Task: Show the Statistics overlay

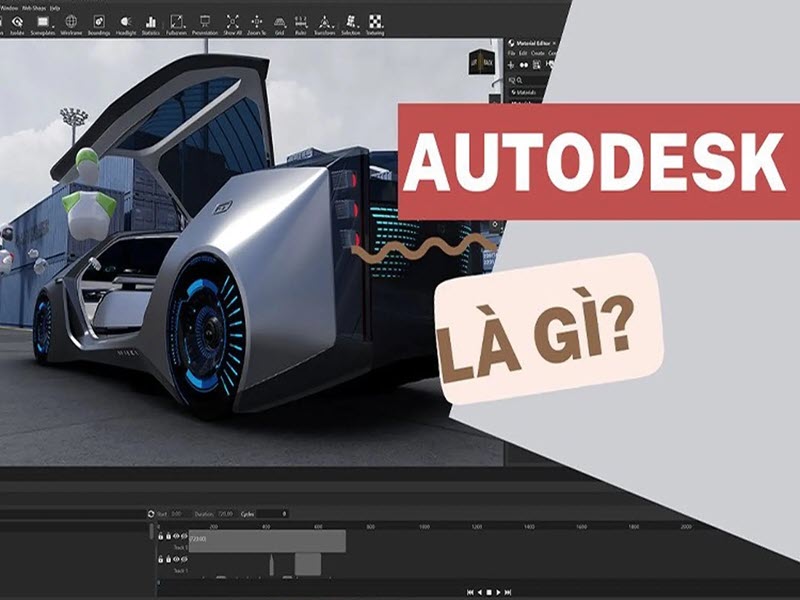Action: click(151, 24)
